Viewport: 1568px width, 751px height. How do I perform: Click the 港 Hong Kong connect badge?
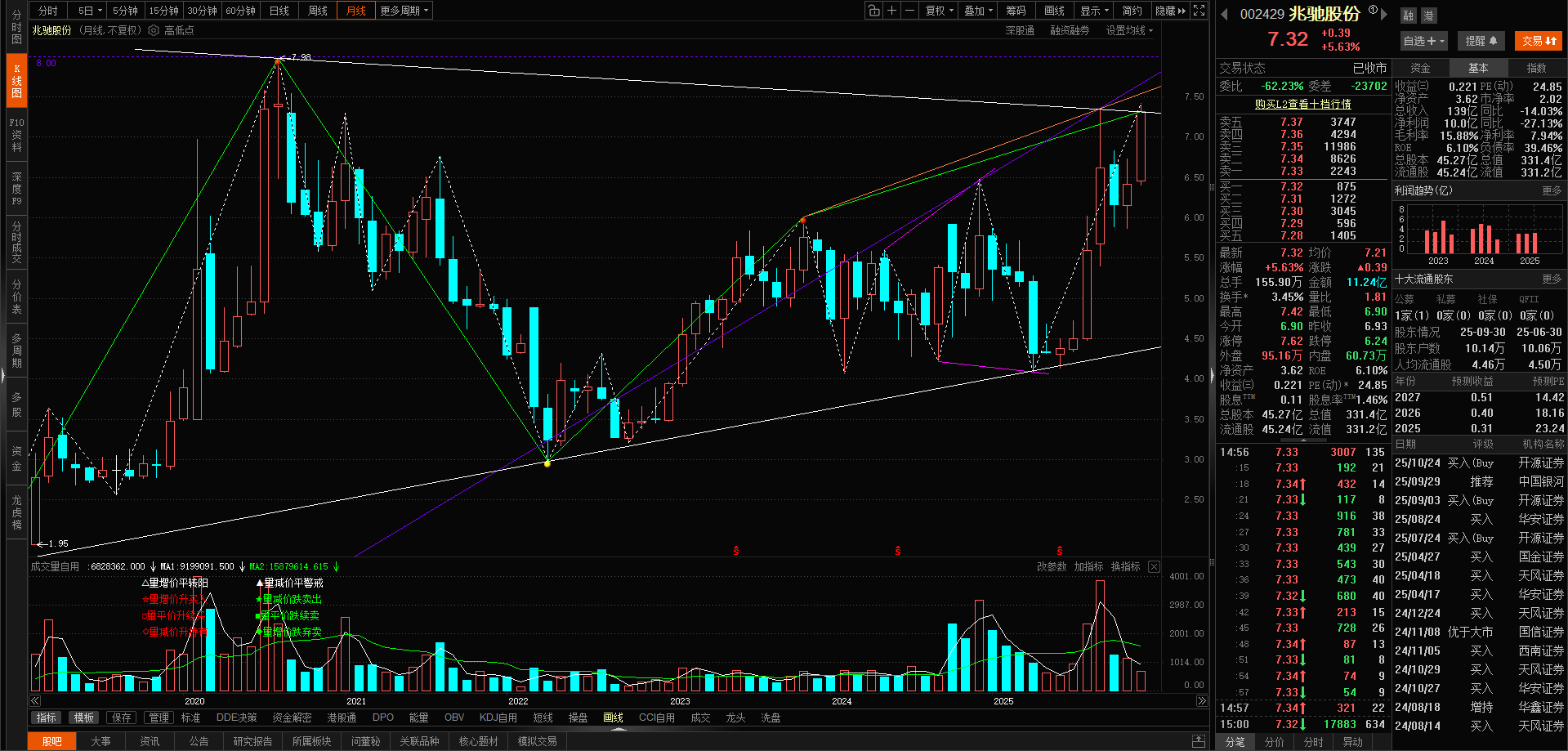point(1428,16)
